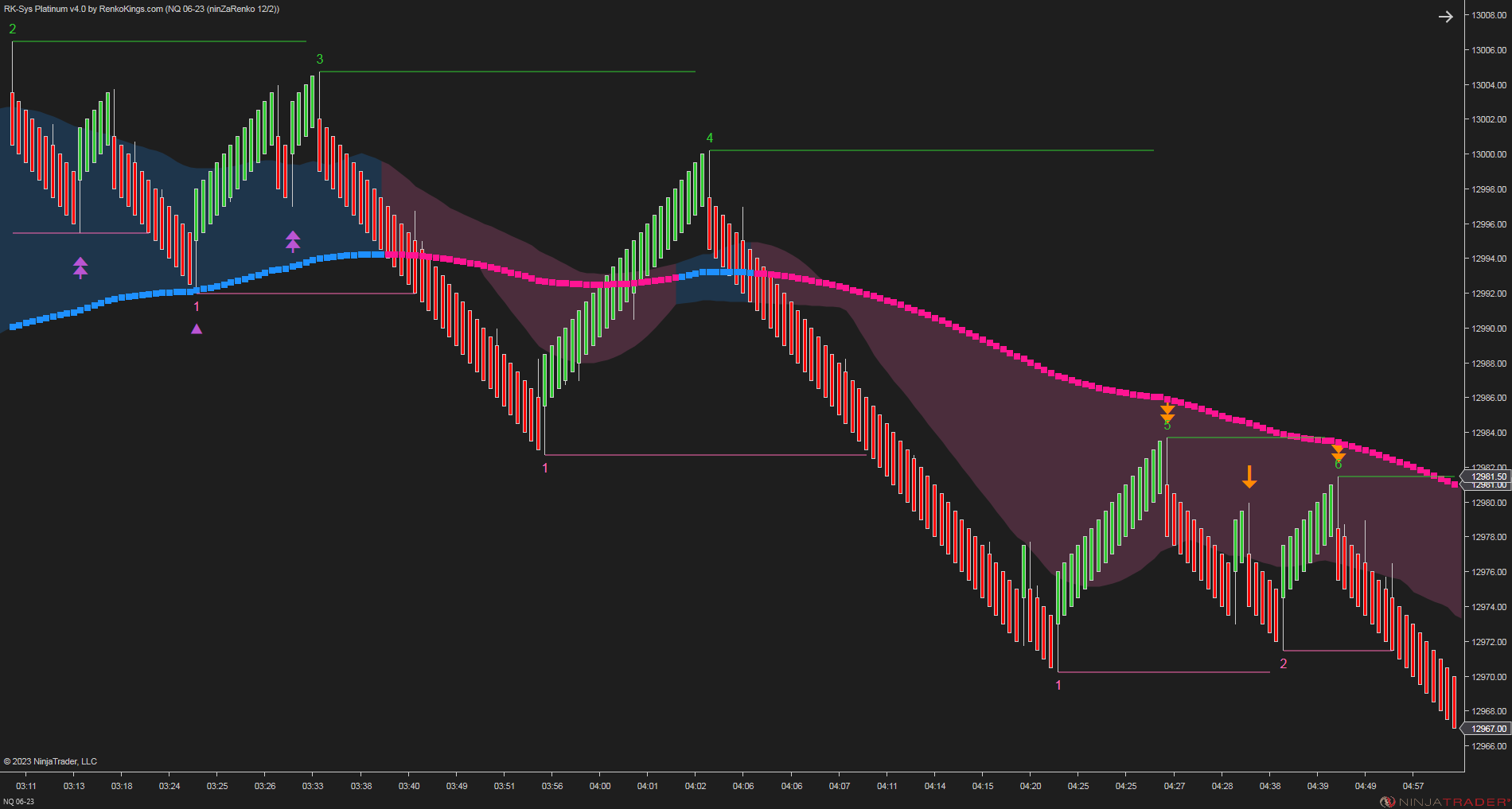Click the 2023 NinjaTrader, LLC copyright text
The width and height of the screenshot is (1512, 809).
point(52,760)
